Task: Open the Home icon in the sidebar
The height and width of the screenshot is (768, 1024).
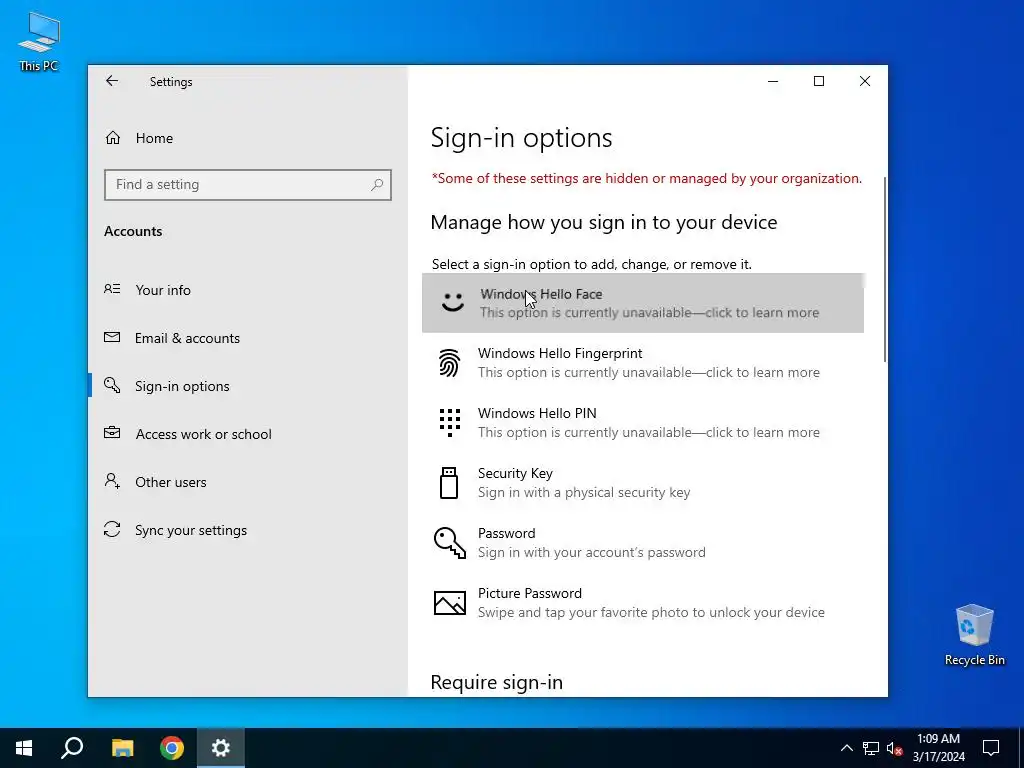Action: [113, 138]
